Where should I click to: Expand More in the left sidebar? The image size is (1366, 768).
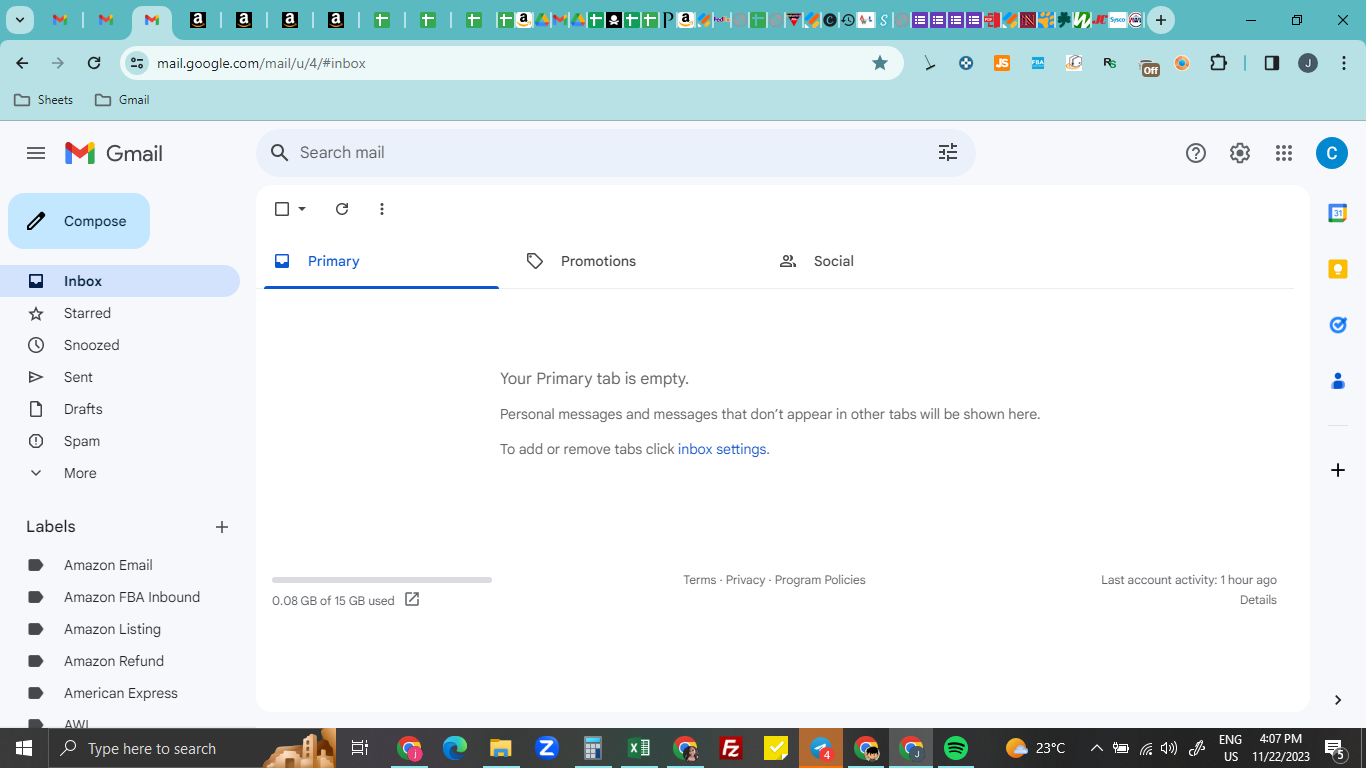tap(80, 473)
